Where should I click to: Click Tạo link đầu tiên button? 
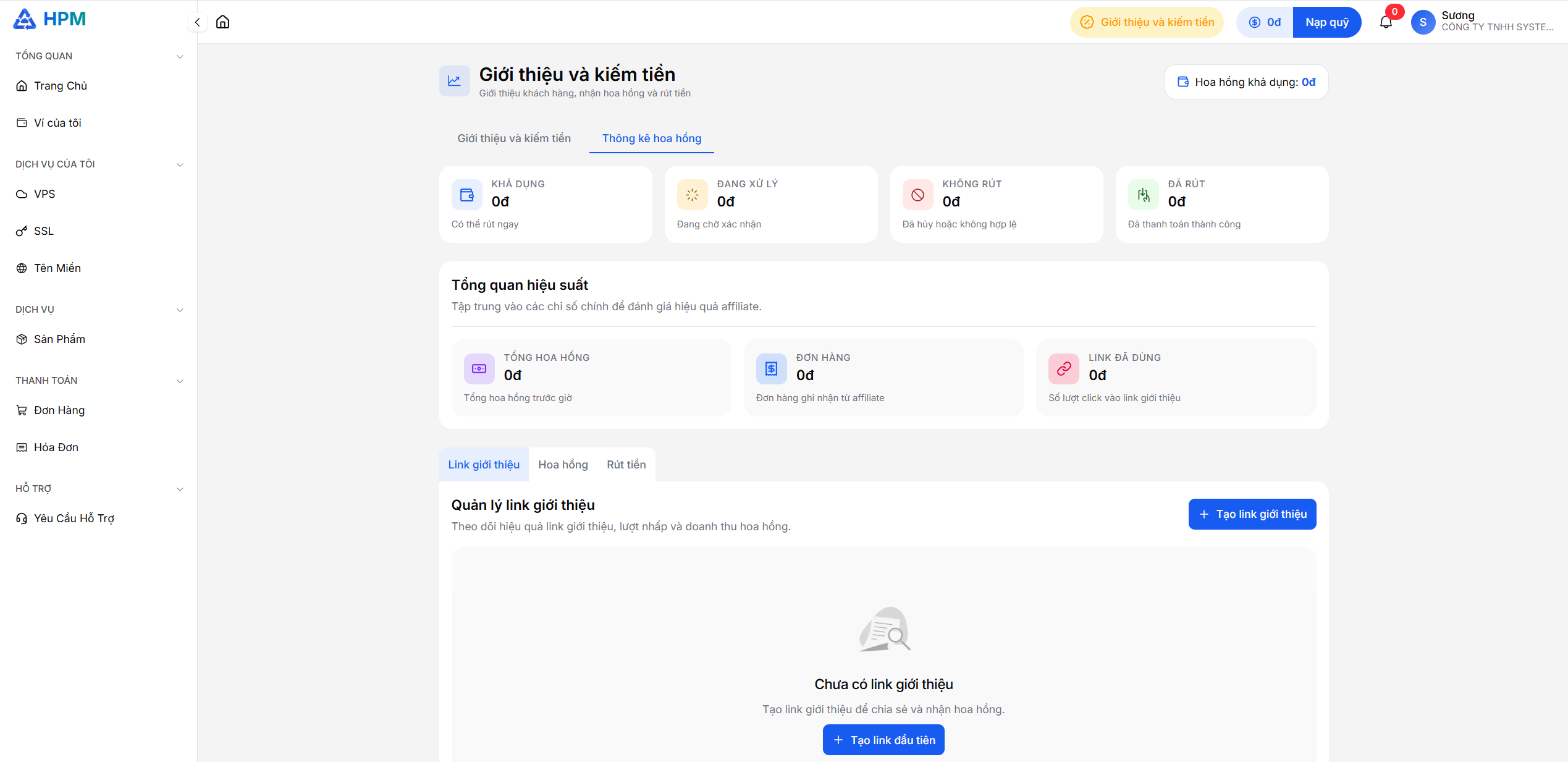883,740
